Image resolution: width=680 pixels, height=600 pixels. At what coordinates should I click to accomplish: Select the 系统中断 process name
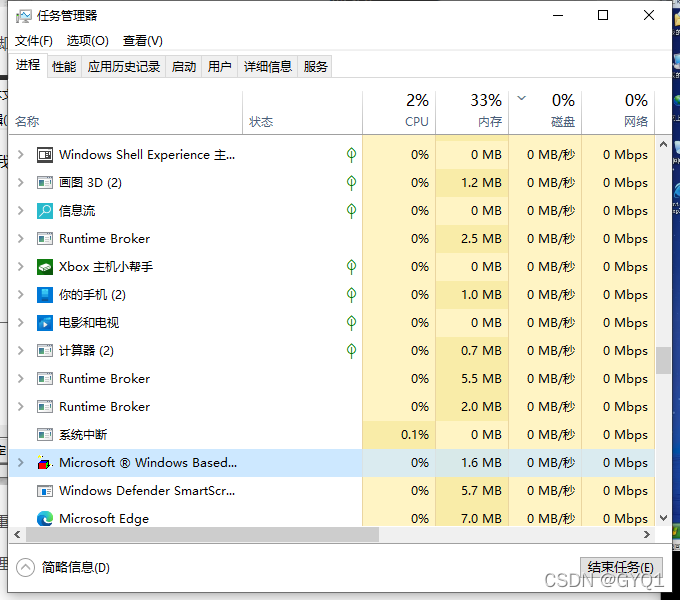pyautogui.click(x=83, y=434)
